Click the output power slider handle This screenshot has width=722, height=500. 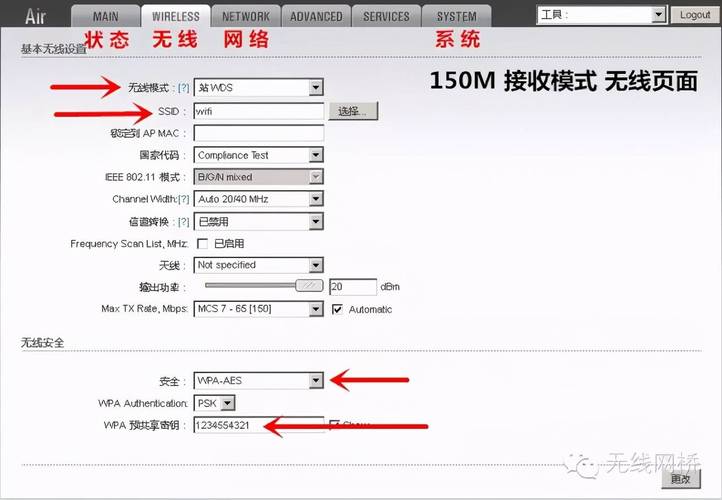click(x=309, y=286)
